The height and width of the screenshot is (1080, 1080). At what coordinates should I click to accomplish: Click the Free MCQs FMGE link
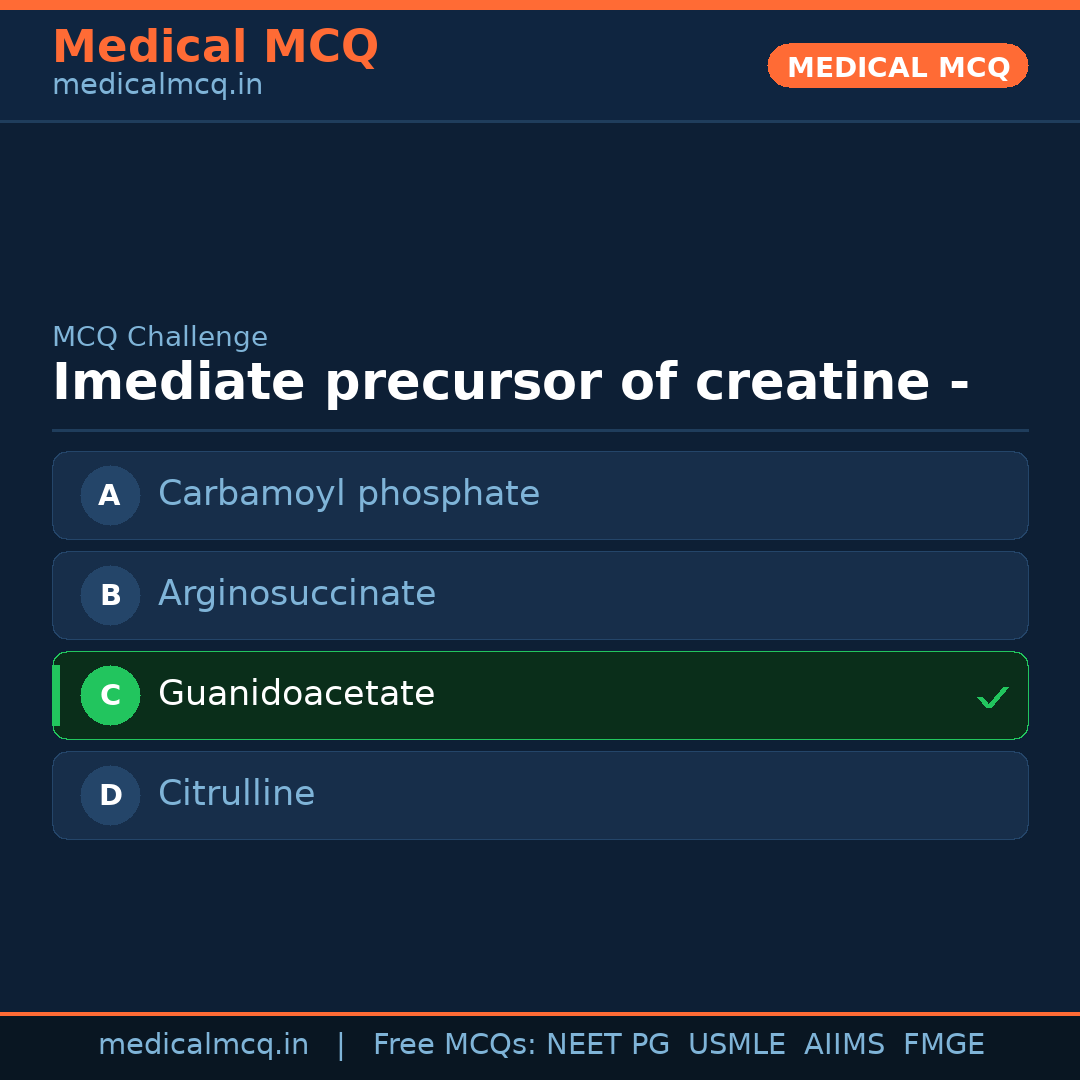(943, 1043)
